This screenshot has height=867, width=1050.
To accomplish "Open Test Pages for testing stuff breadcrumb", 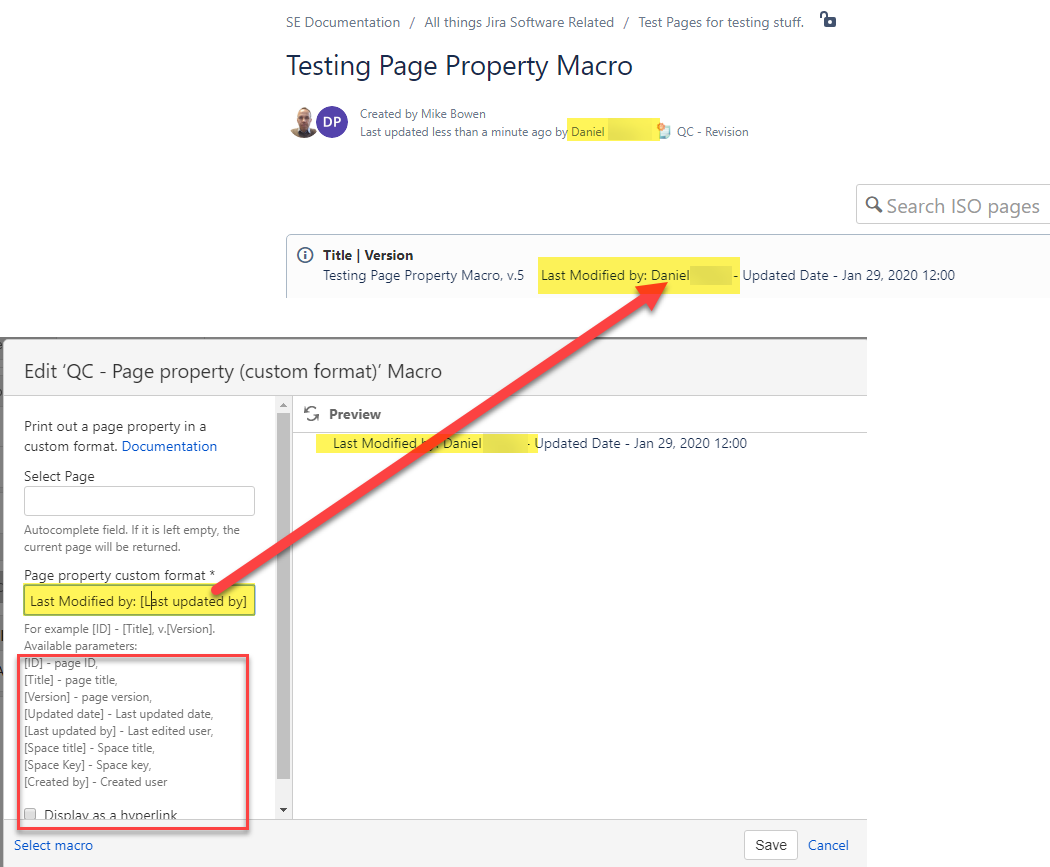I will (721, 22).
